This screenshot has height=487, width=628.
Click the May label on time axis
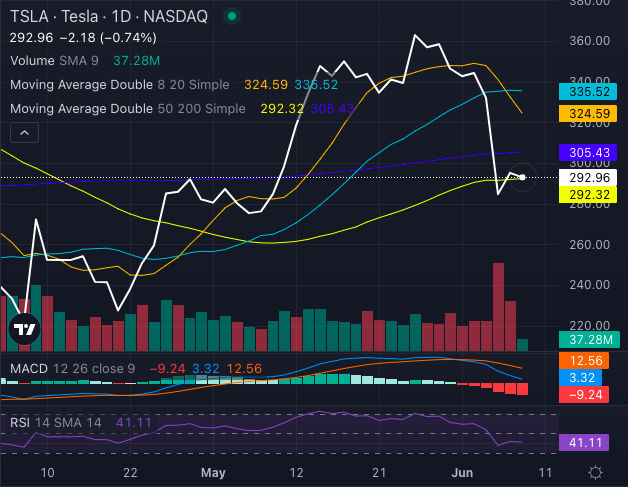tap(213, 473)
